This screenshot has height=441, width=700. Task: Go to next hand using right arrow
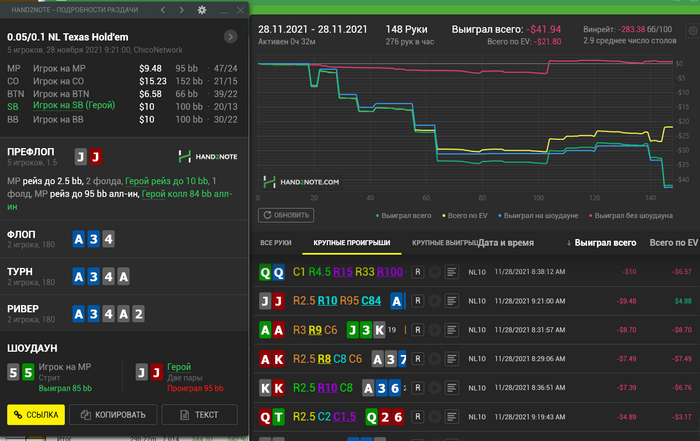pos(182,9)
